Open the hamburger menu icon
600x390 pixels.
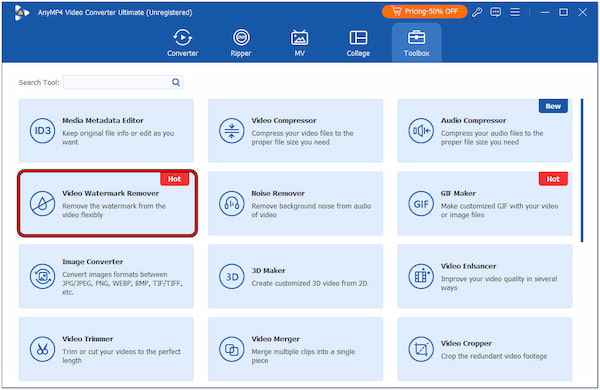tap(515, 12)
